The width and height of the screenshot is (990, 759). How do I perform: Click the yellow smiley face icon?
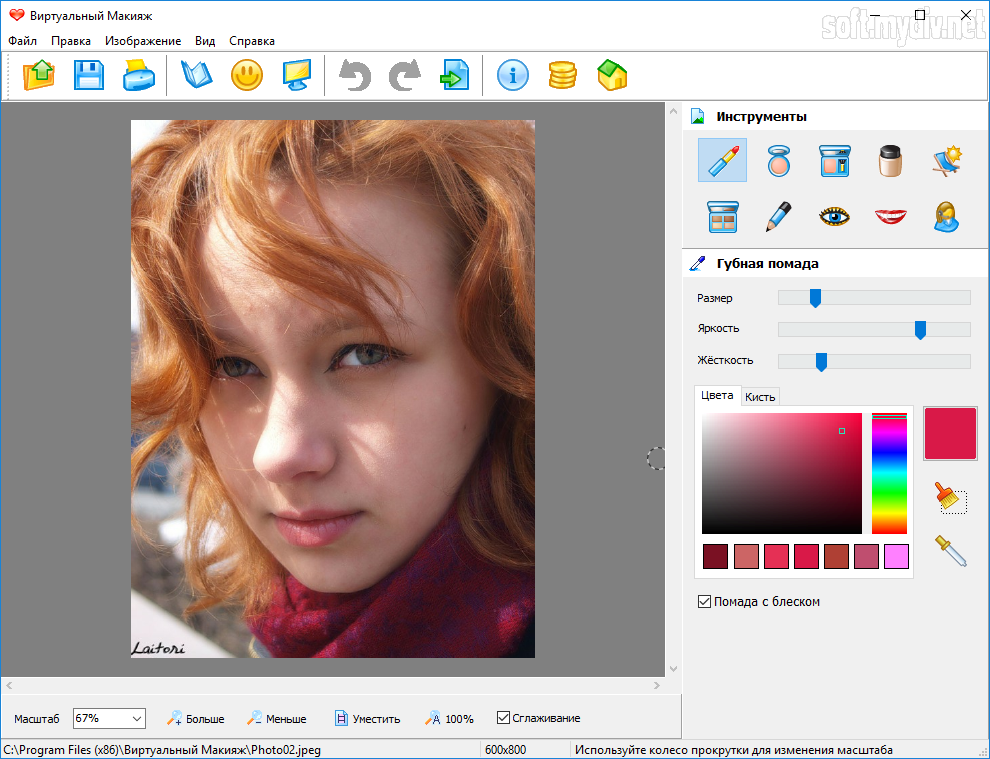(247, 75)
